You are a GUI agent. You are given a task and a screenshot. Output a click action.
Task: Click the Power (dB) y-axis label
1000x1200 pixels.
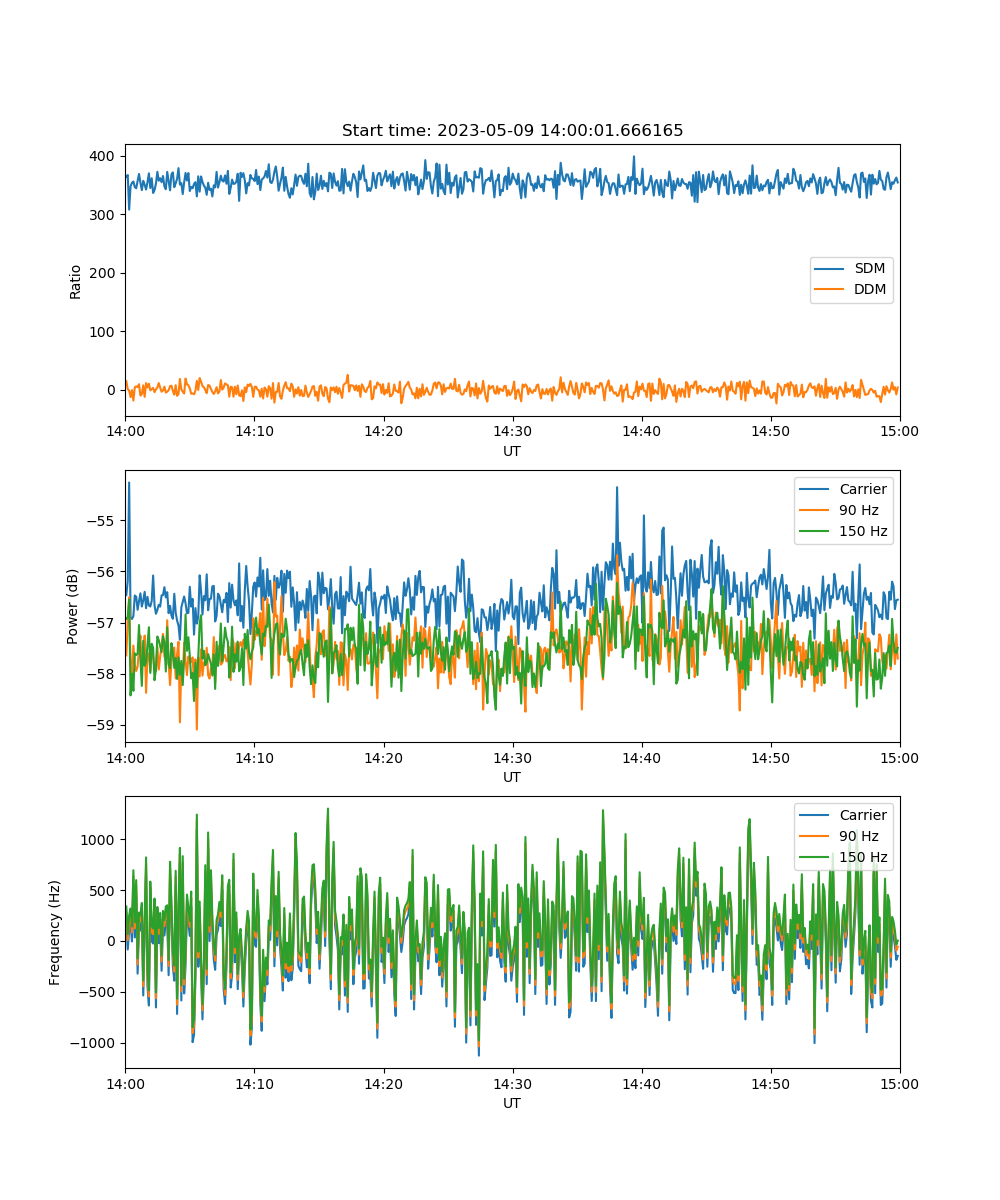pyautogui.click(x=73, y=606)
